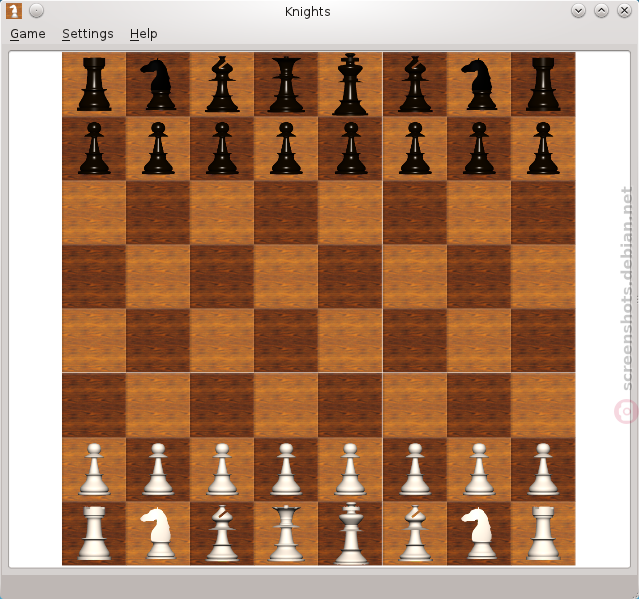This screenshot has width=639, height=599.
Task: Click the empty e4 square
Action: pyautogui.click(x=350, y=341)
